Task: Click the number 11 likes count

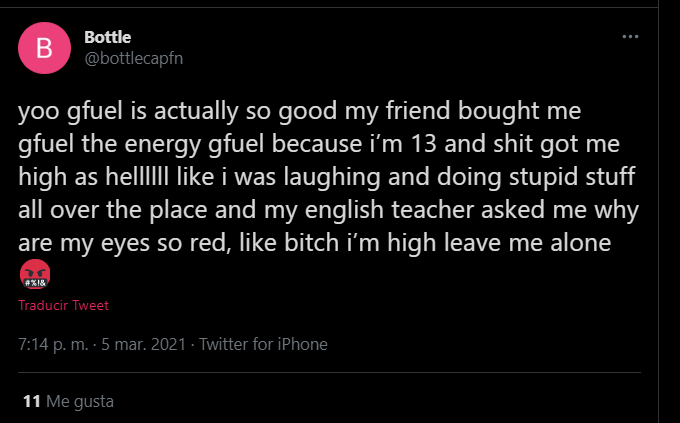Action: click(x=30, y=402)
